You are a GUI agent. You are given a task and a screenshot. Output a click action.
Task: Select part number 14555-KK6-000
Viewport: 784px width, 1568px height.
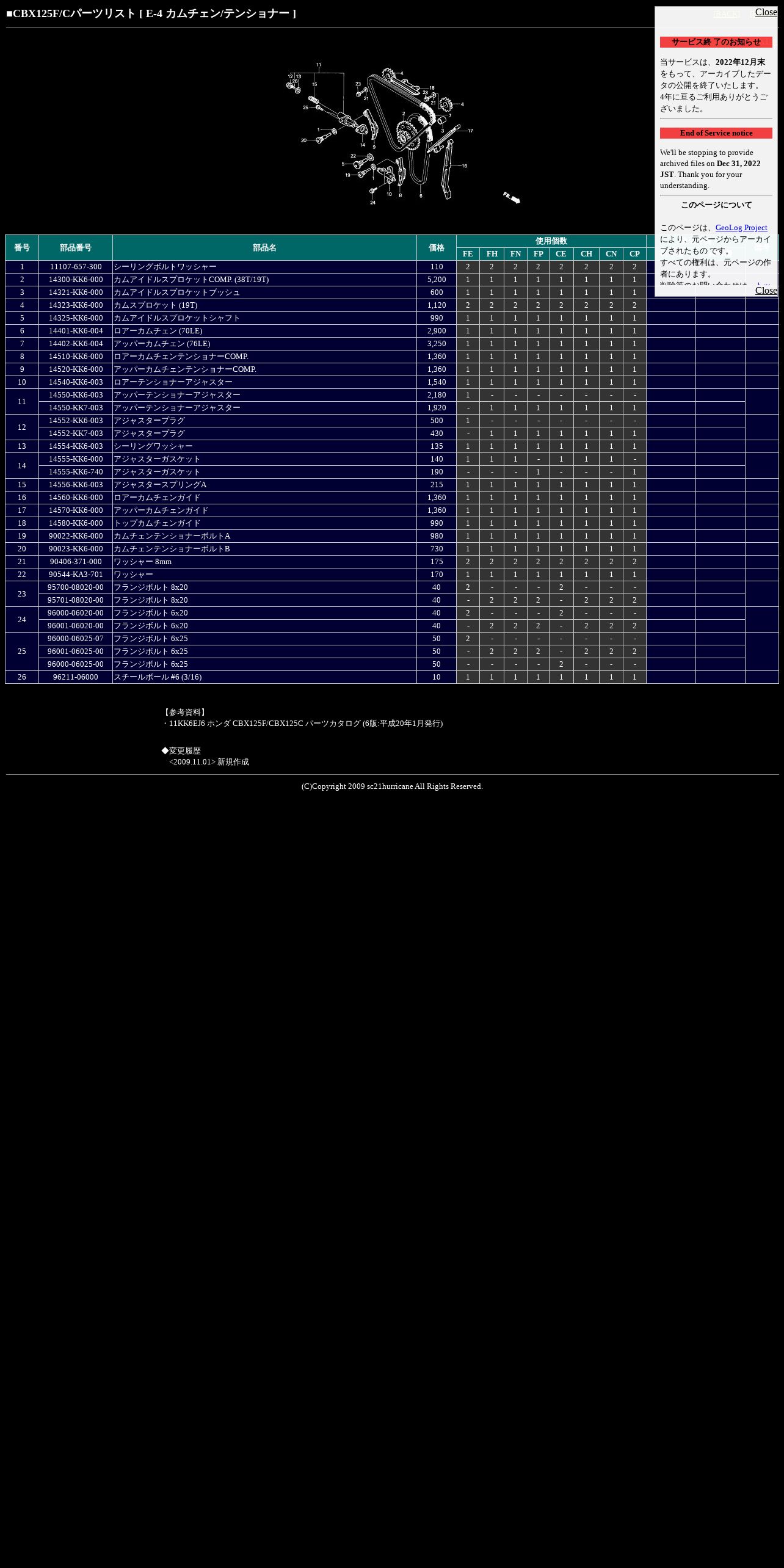[x=76, y=459]
